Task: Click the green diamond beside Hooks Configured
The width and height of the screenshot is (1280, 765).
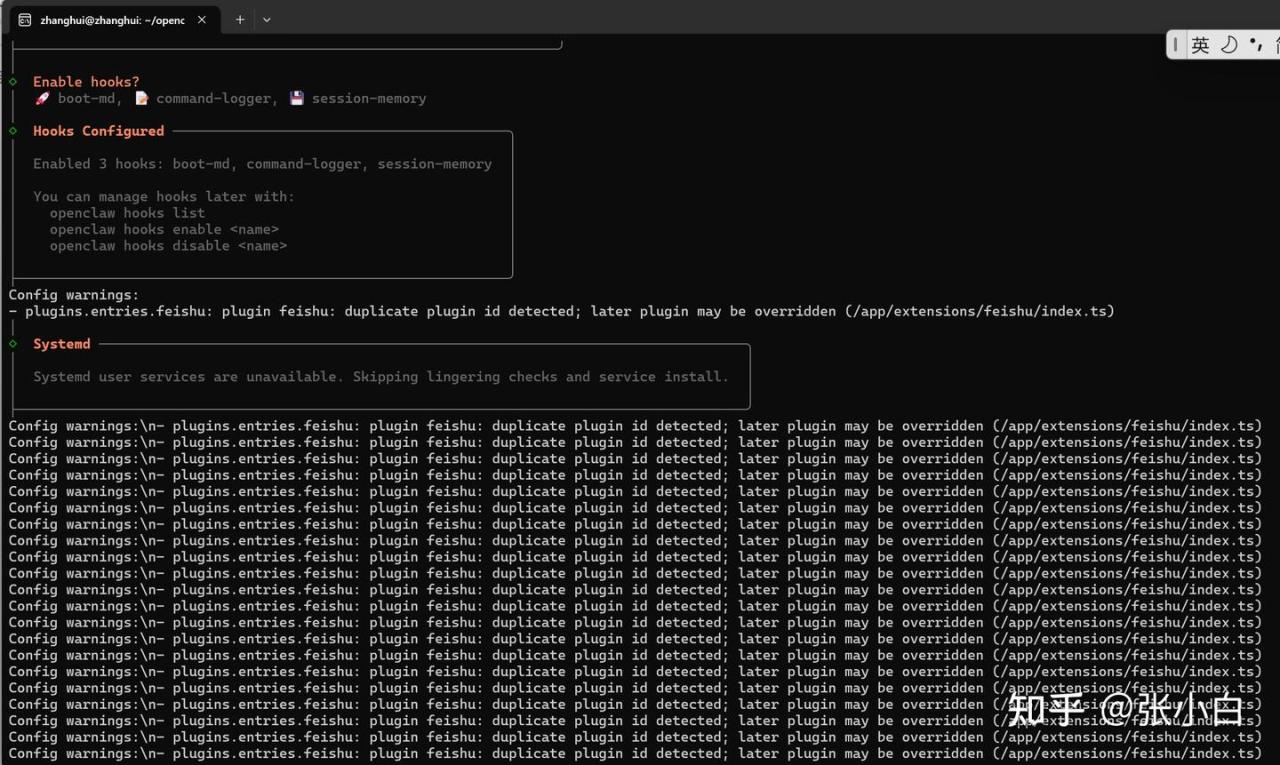Action: click(x=13, y=131)
